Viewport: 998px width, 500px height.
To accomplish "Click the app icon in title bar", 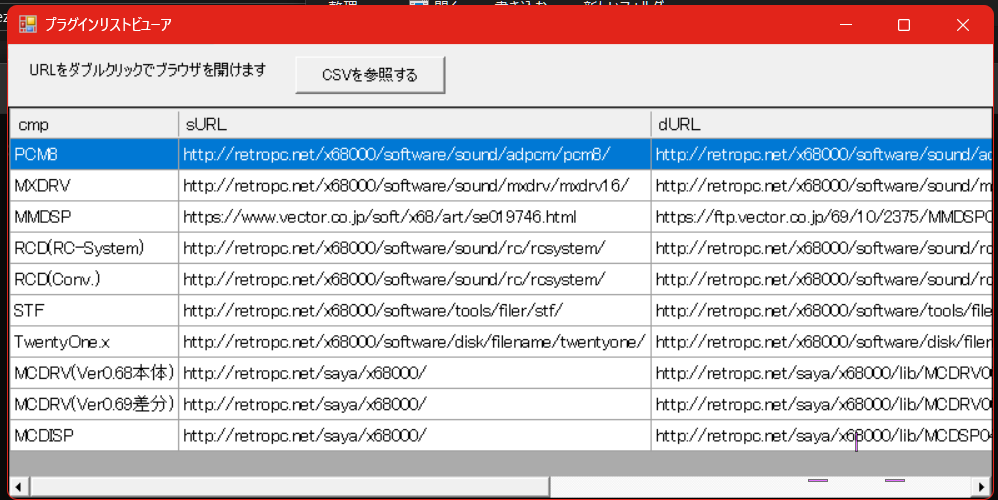I will tap(27, 25).
